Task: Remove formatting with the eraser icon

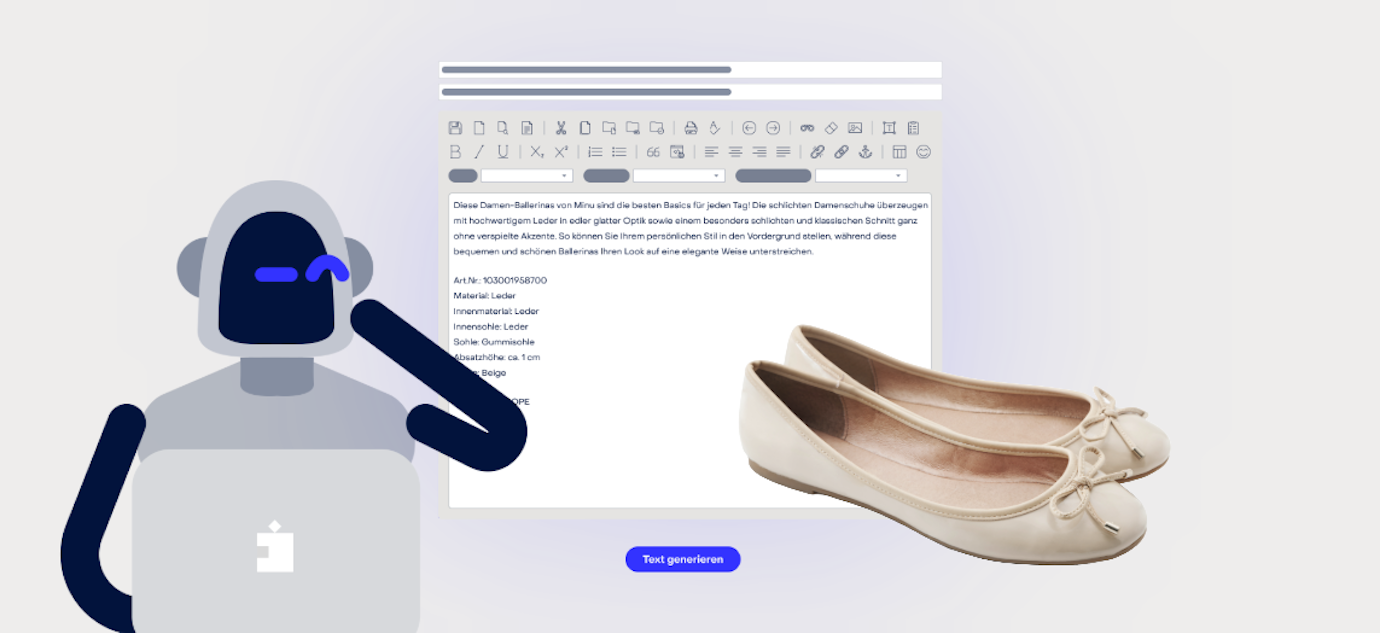Action: pos(831,128)
